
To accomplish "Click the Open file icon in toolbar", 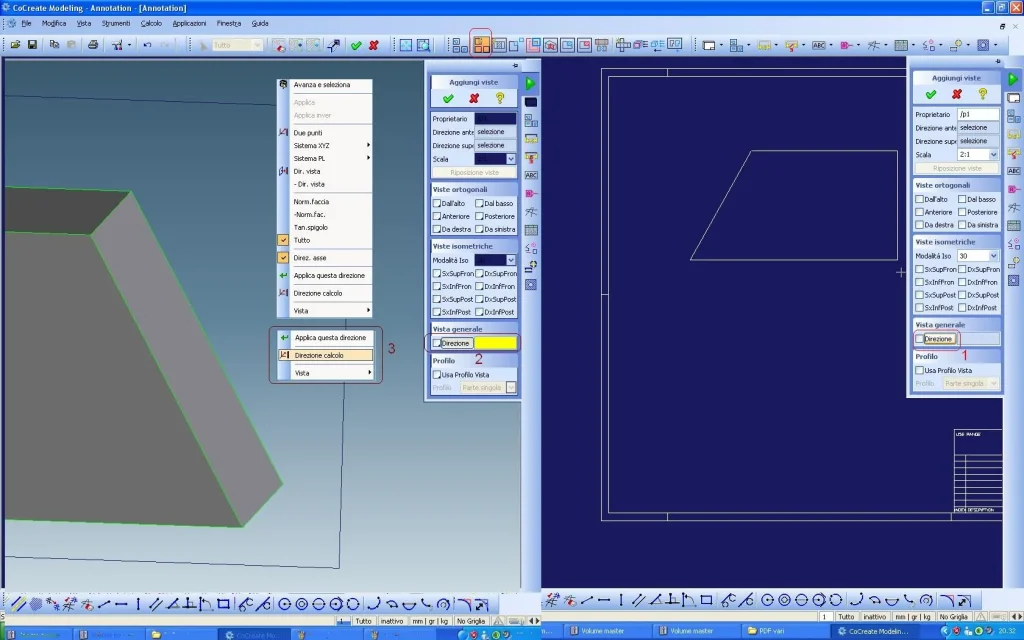I will [14, 44].
